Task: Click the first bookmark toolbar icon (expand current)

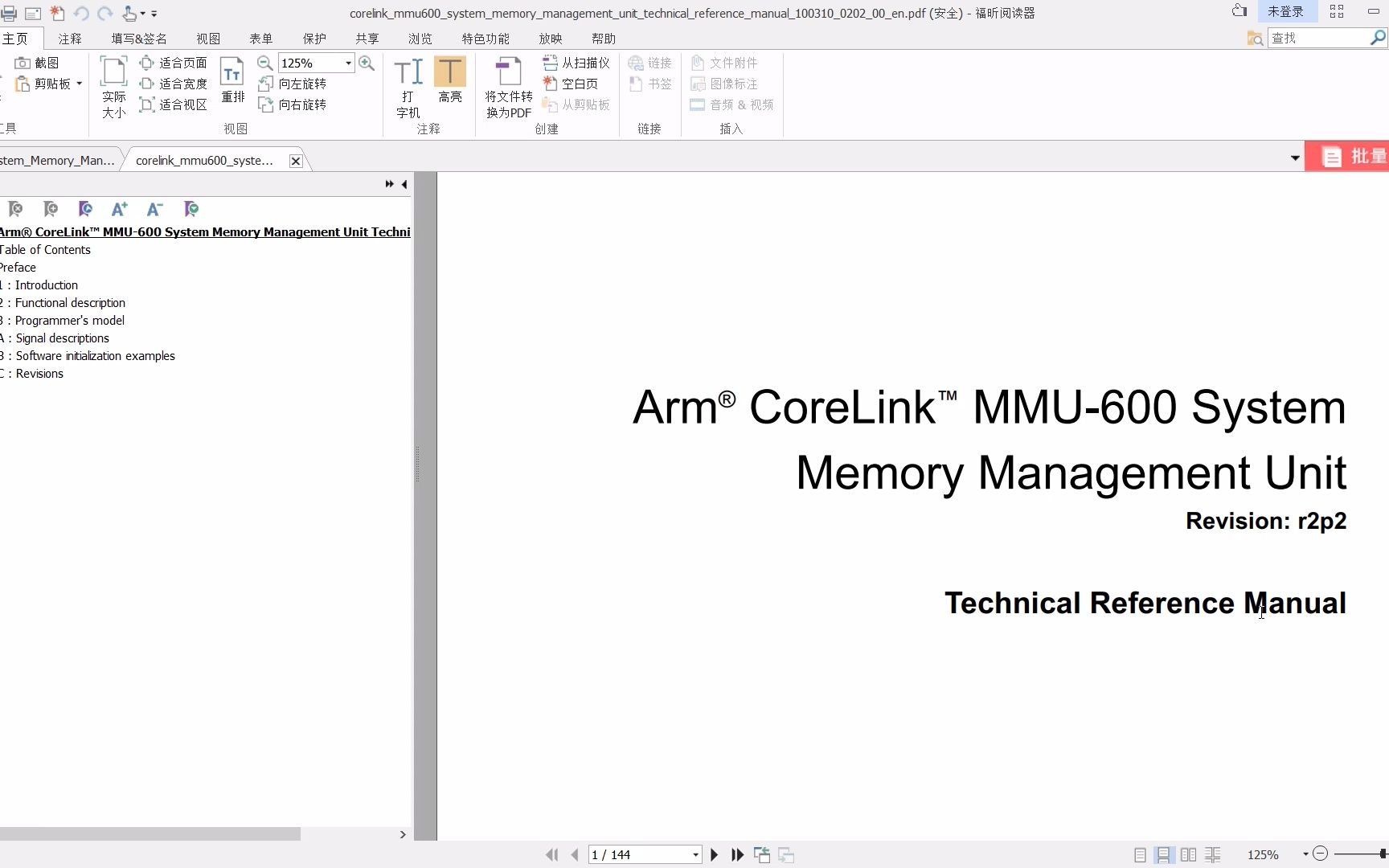Action: click(x=15, y=209)
